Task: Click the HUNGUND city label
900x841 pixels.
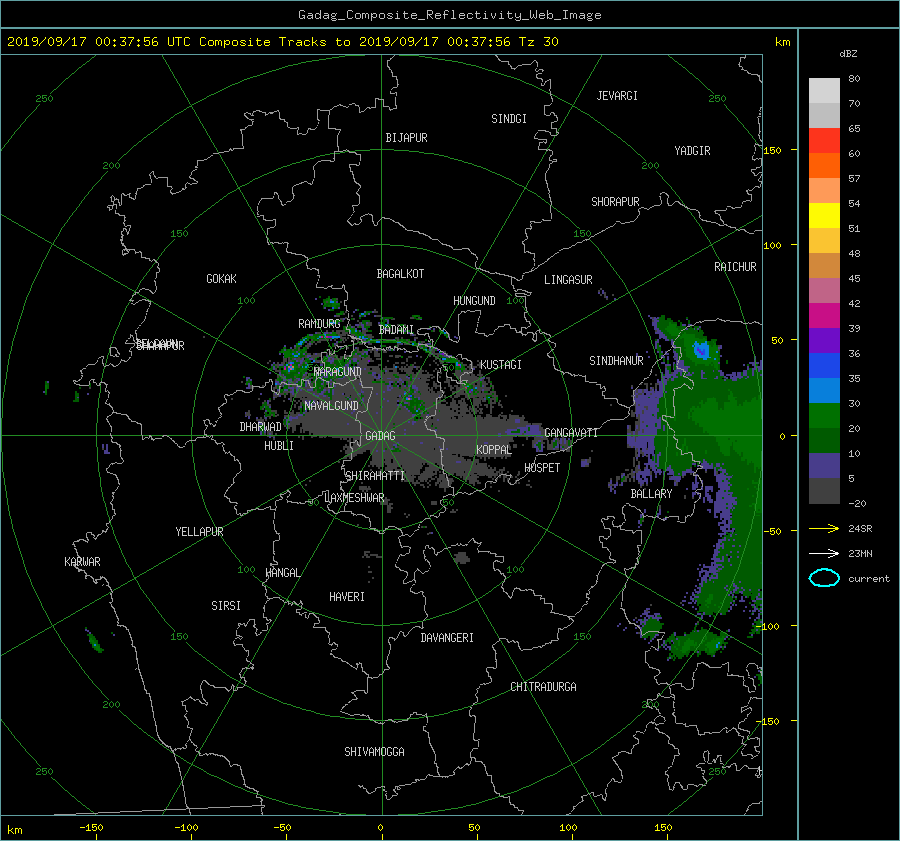Action: coord(474,301)
